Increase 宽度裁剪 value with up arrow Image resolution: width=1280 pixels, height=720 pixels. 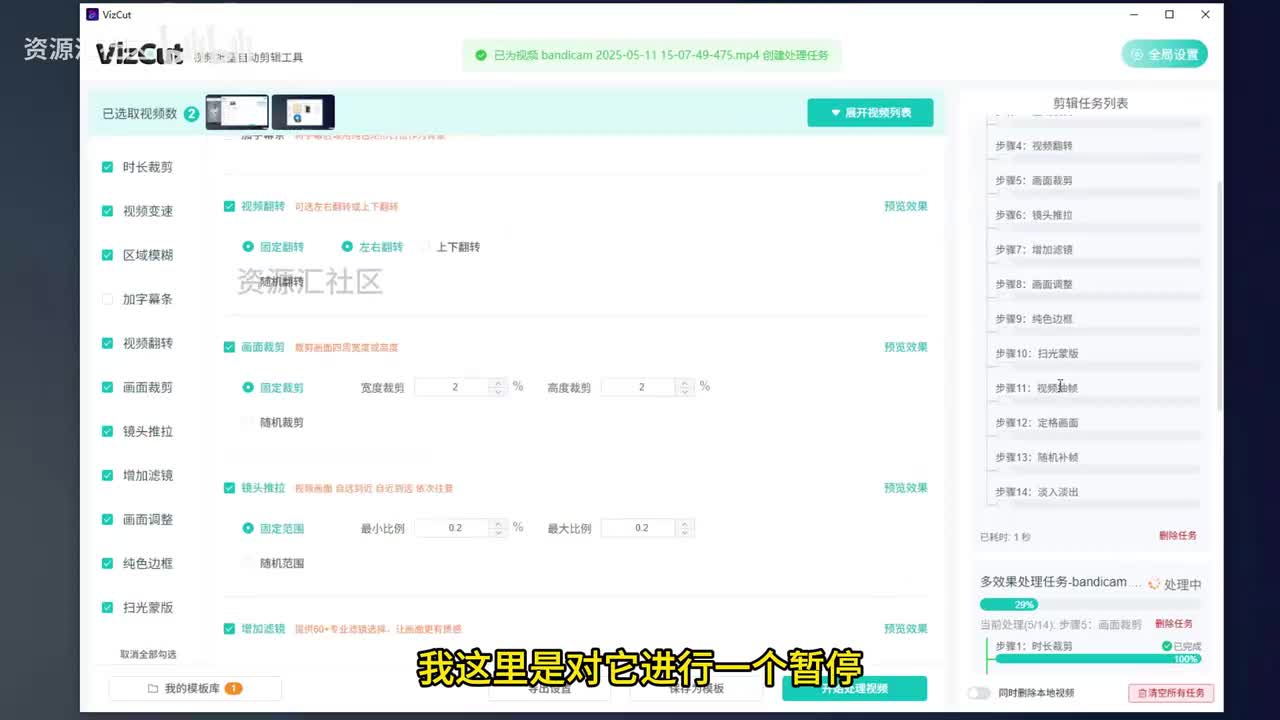click(498, 382)
